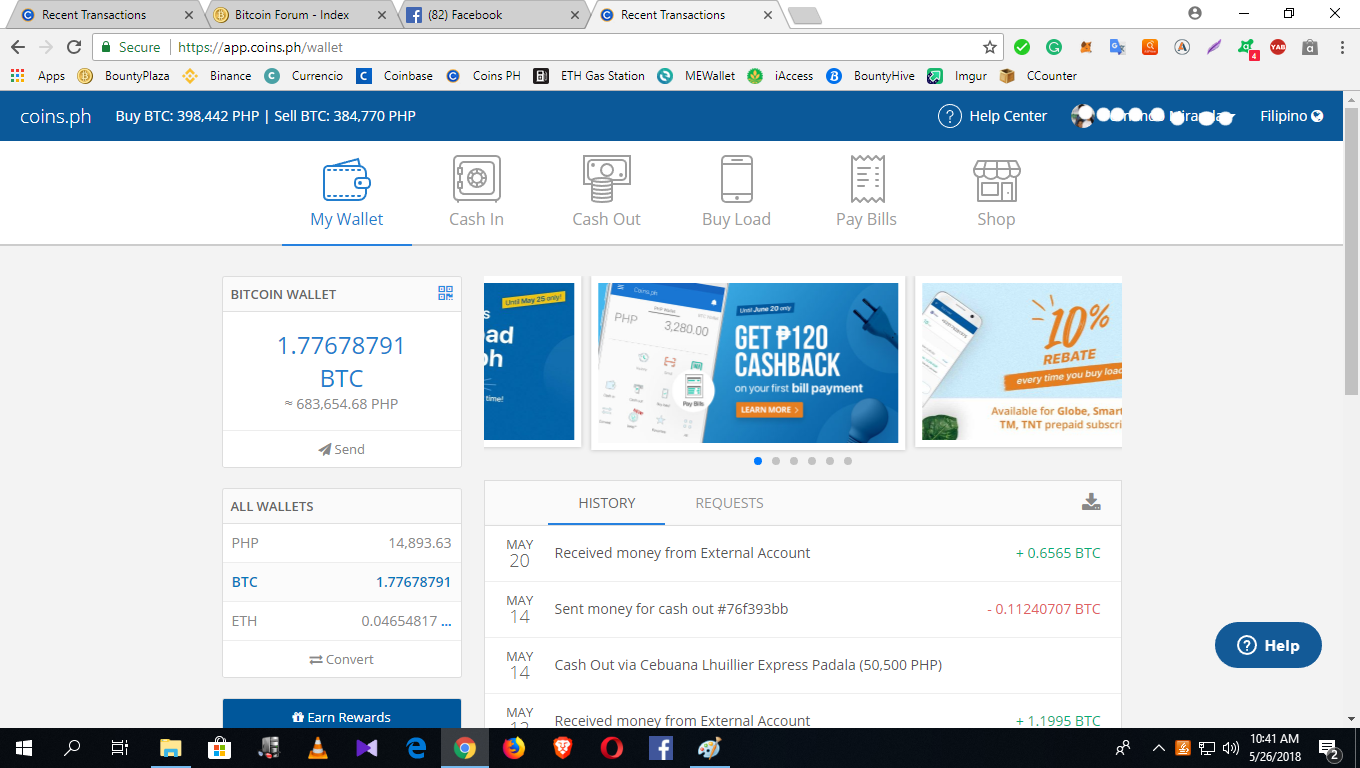Viewport: 1360px width, 768px height.
Task: Select the HISTORY tab
Action: (x=606, y=503)
